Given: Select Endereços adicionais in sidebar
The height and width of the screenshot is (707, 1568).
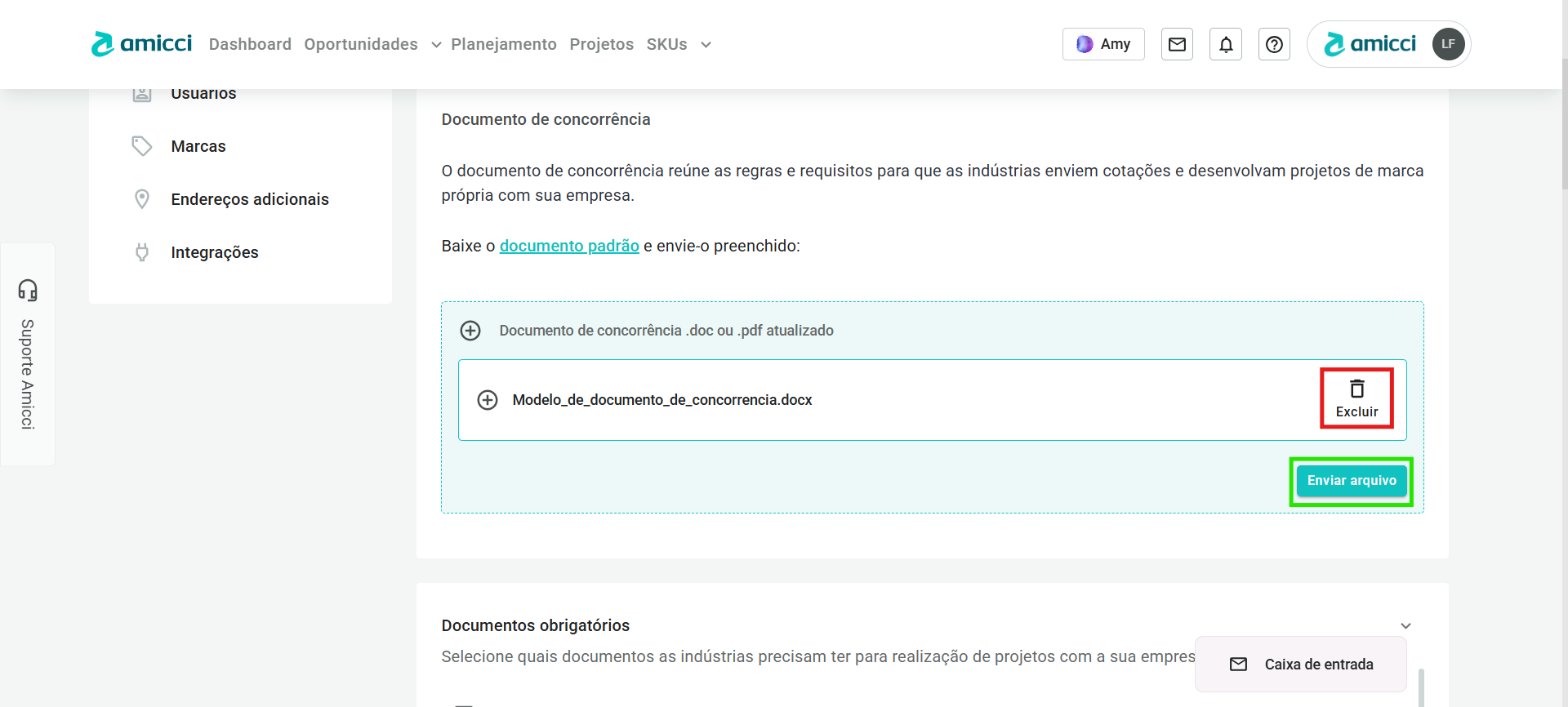Looking at the screenshot, I should (250, 199).
